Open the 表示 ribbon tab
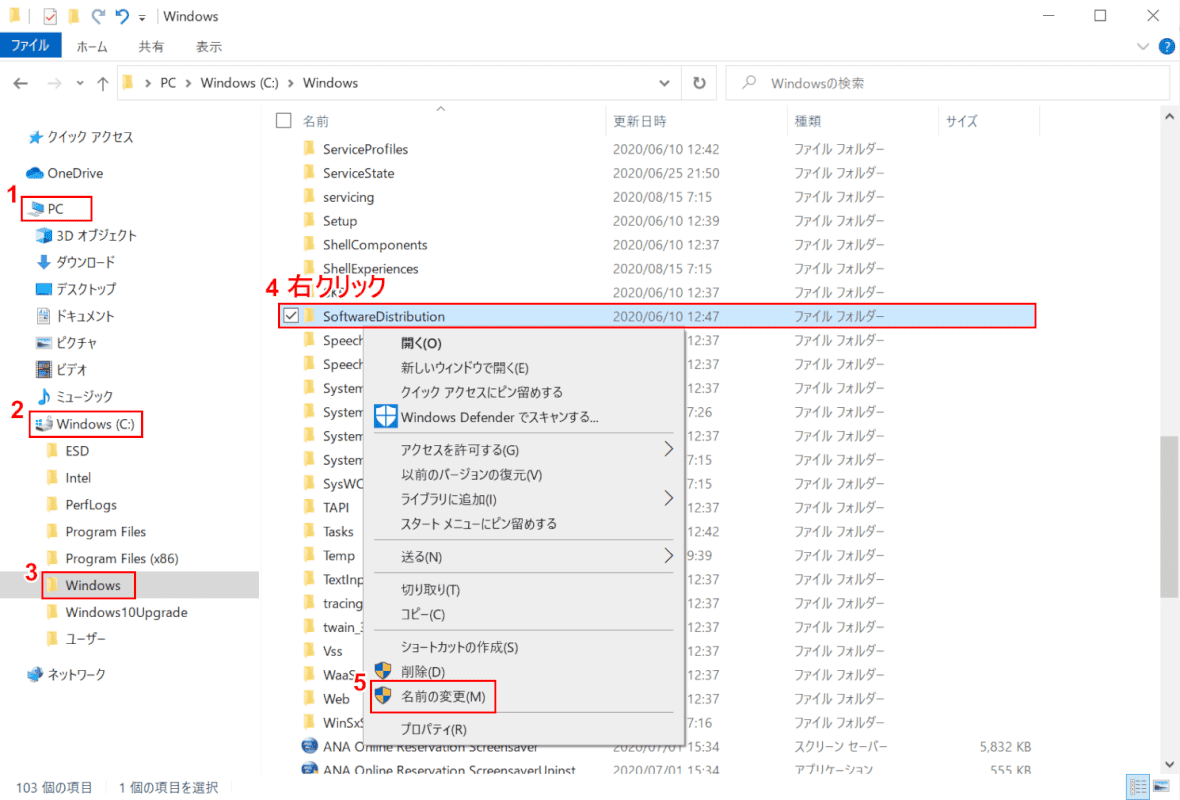1180x800 pixels. click(x=208, y=47)
